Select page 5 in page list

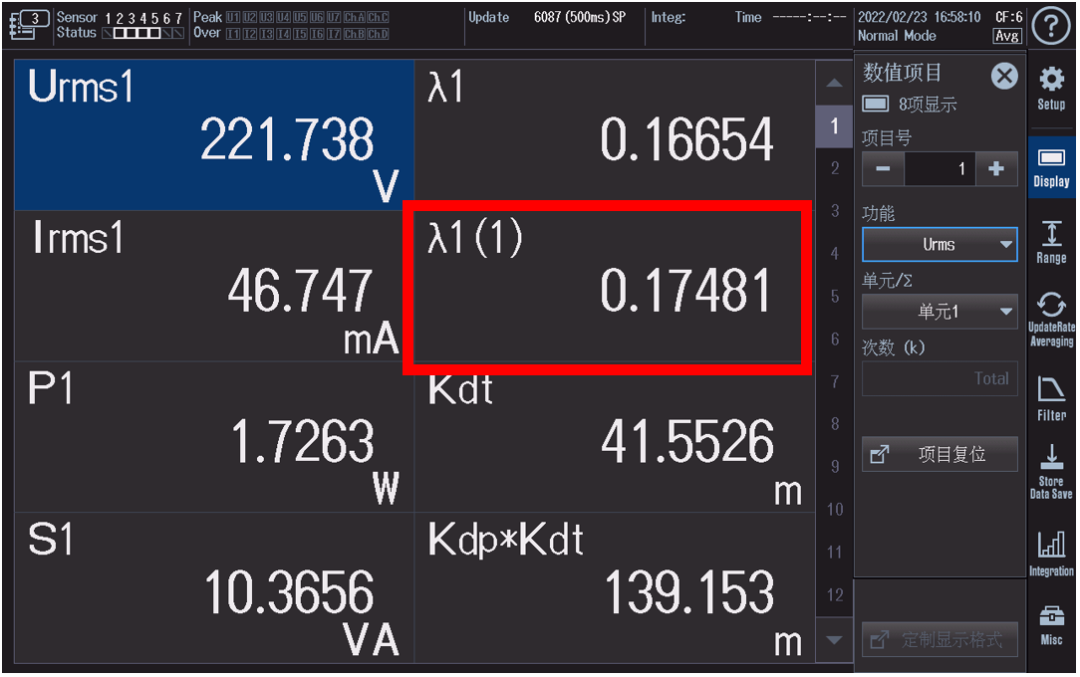tap(834, 297)
